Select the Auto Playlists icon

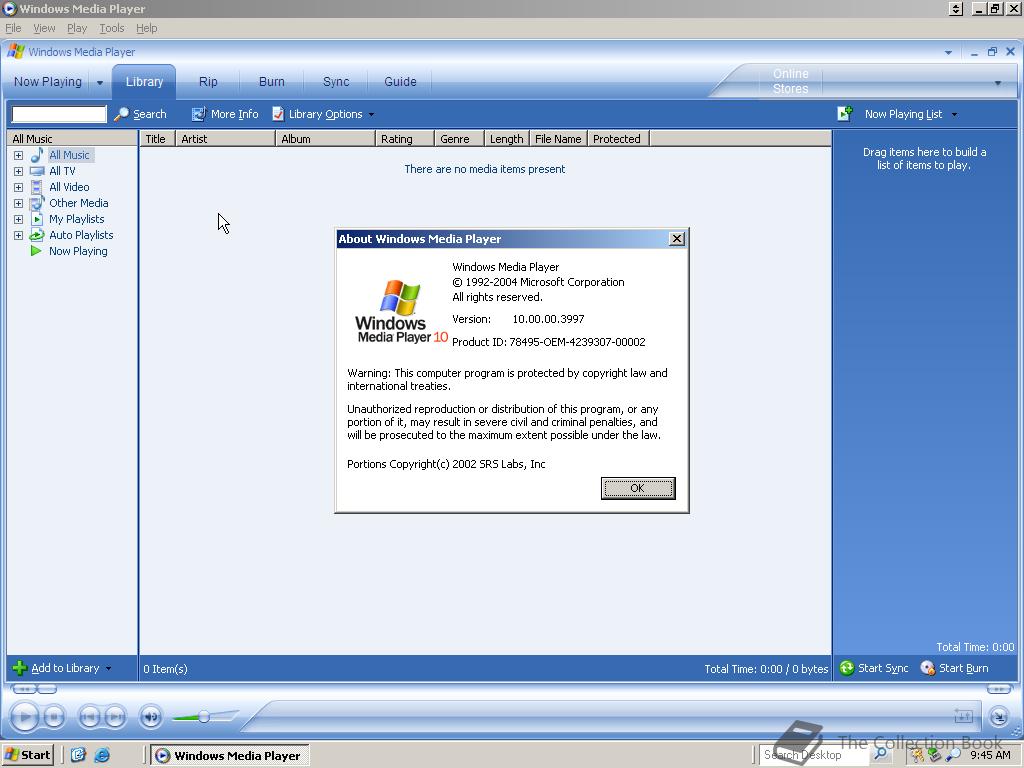click(37, 235)
